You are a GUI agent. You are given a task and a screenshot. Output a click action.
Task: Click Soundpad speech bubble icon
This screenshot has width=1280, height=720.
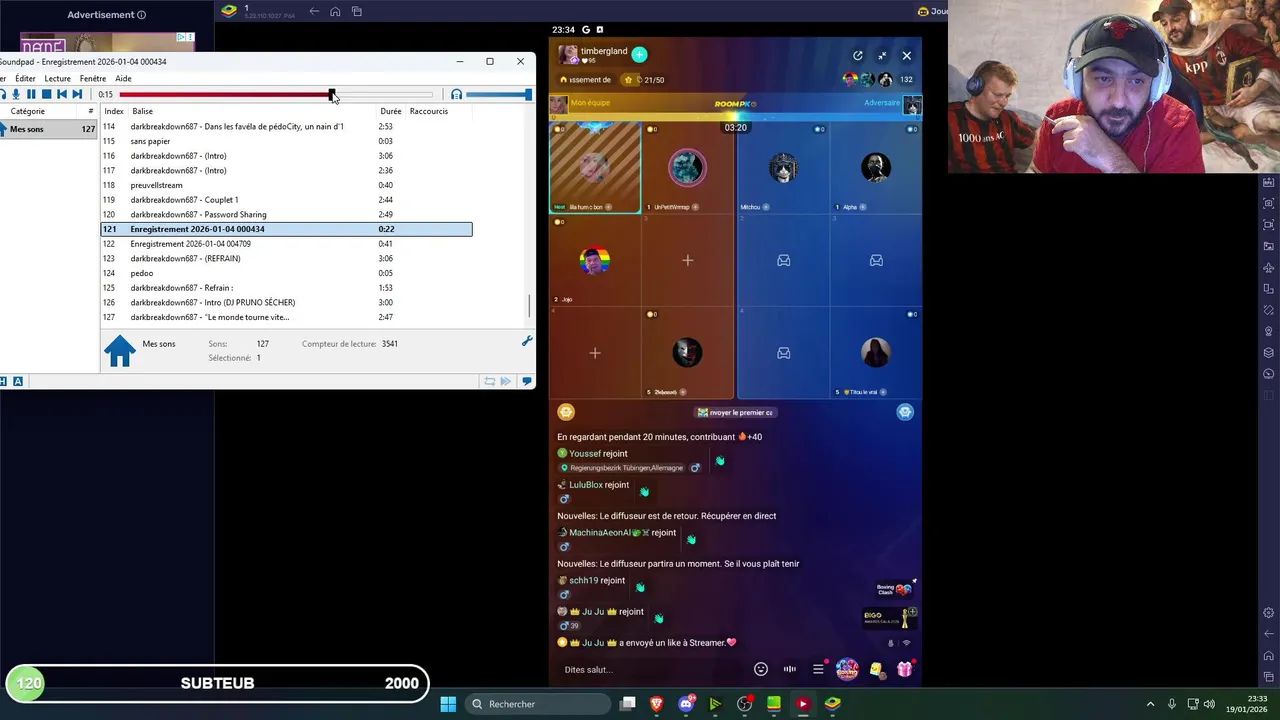[527, 381]
